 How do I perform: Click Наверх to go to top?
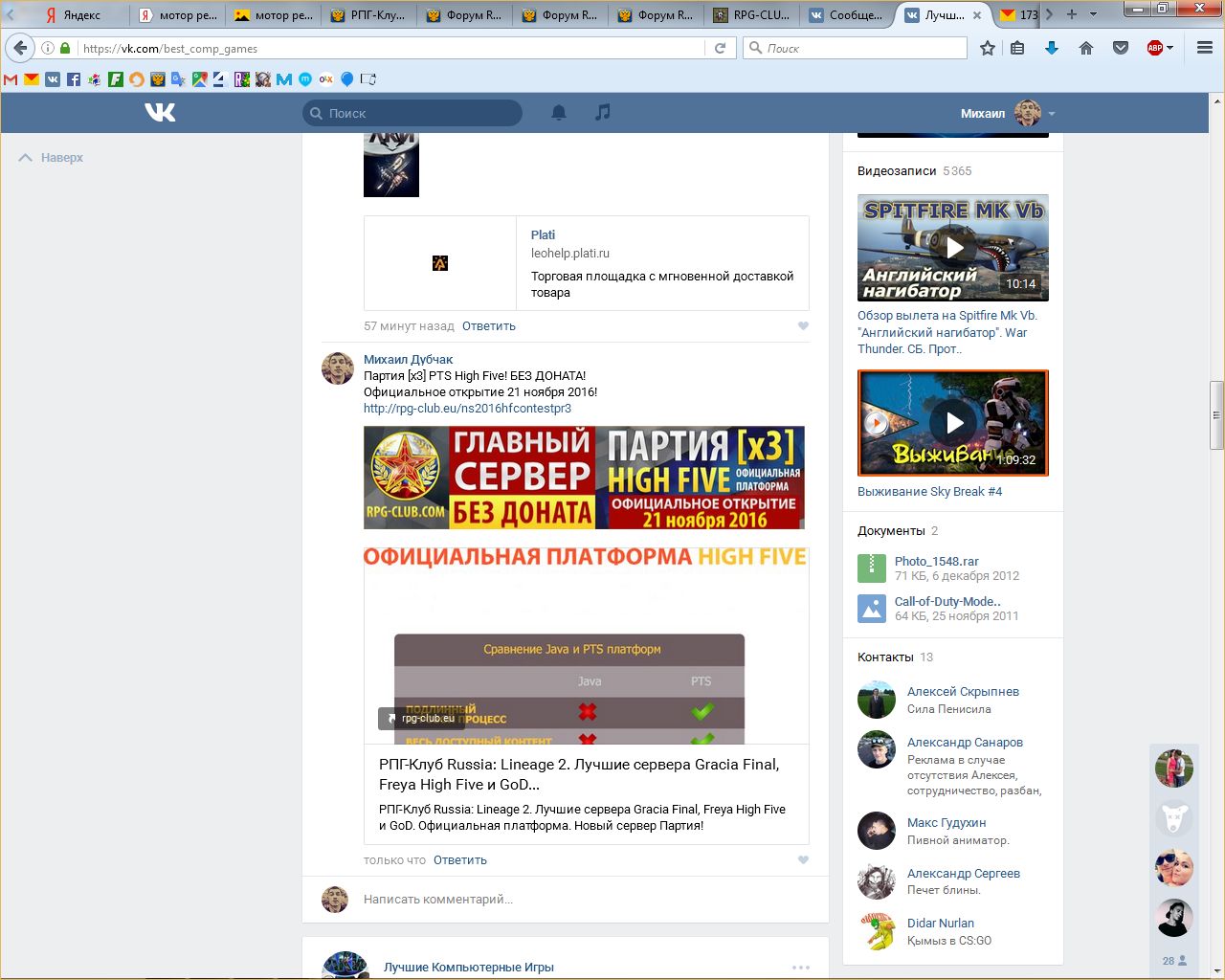52,158
